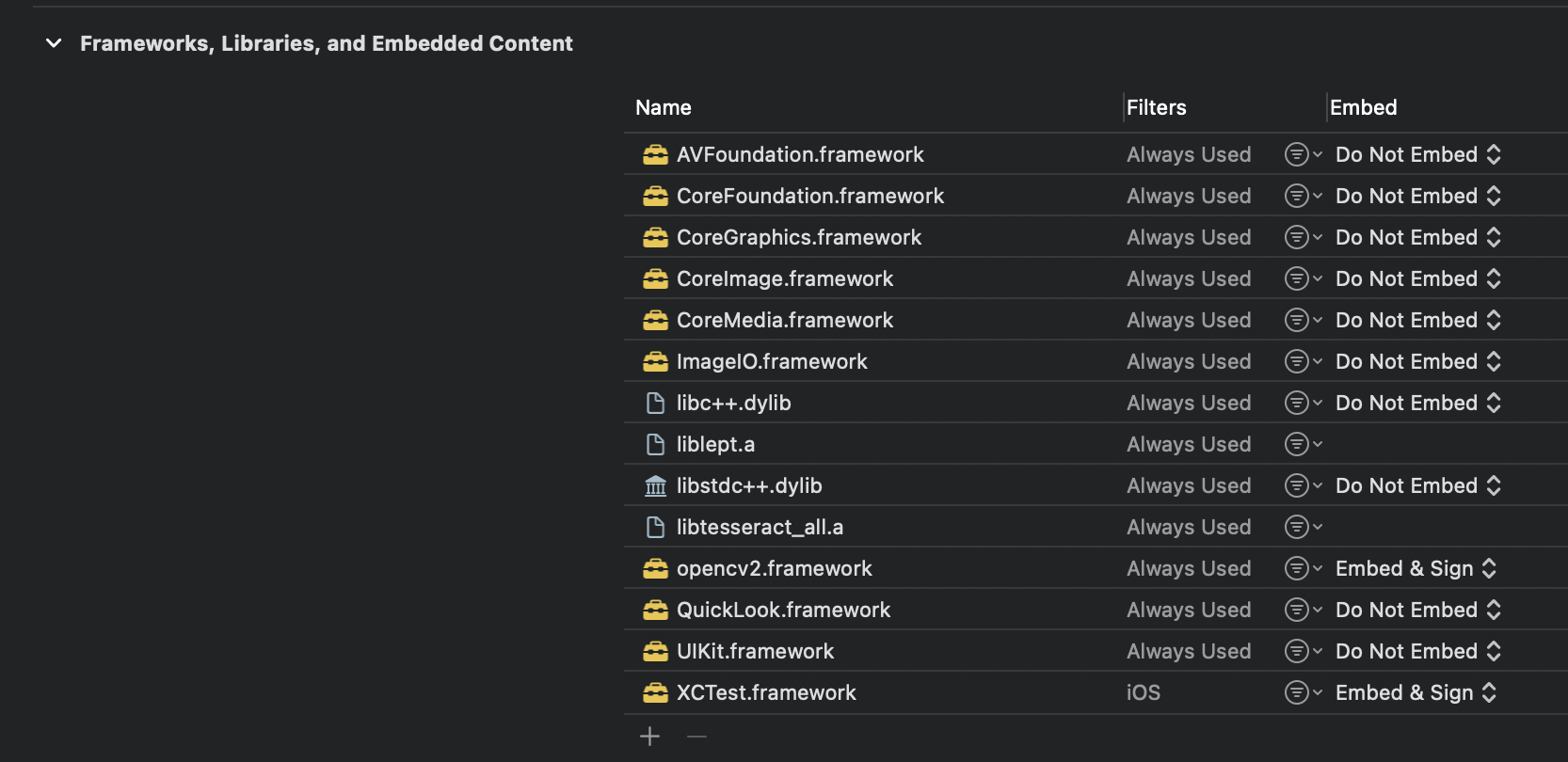Click the Name column header
This screenshot has height=762, width=1568.
point(664,107)
